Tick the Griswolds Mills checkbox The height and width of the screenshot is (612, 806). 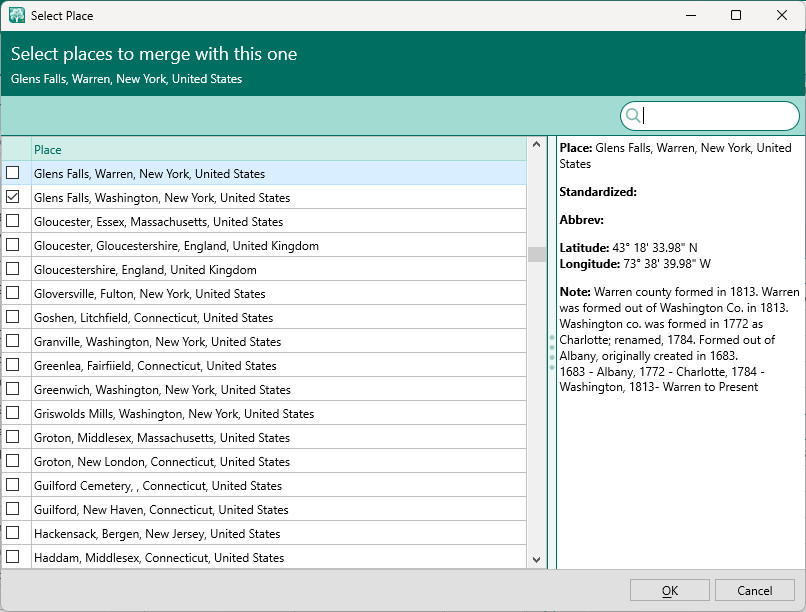point(13,413)
